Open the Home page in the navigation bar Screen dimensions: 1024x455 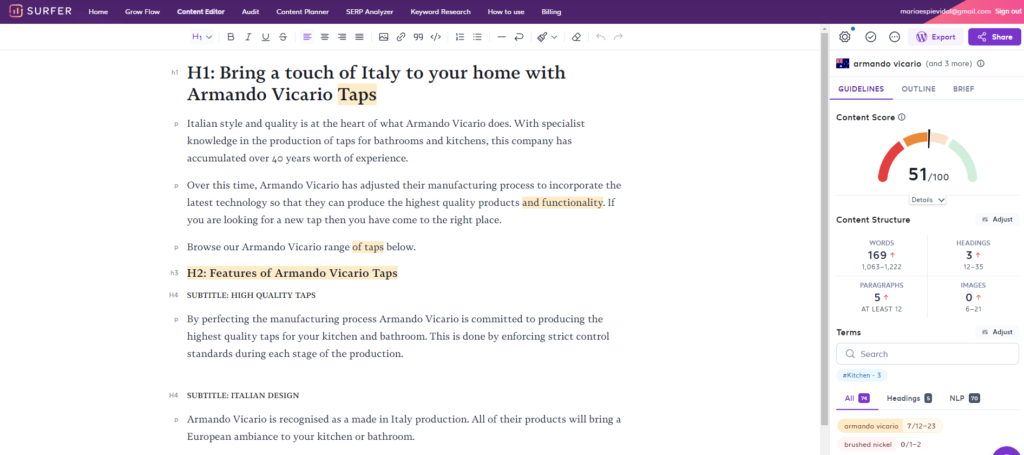point(98,12)
